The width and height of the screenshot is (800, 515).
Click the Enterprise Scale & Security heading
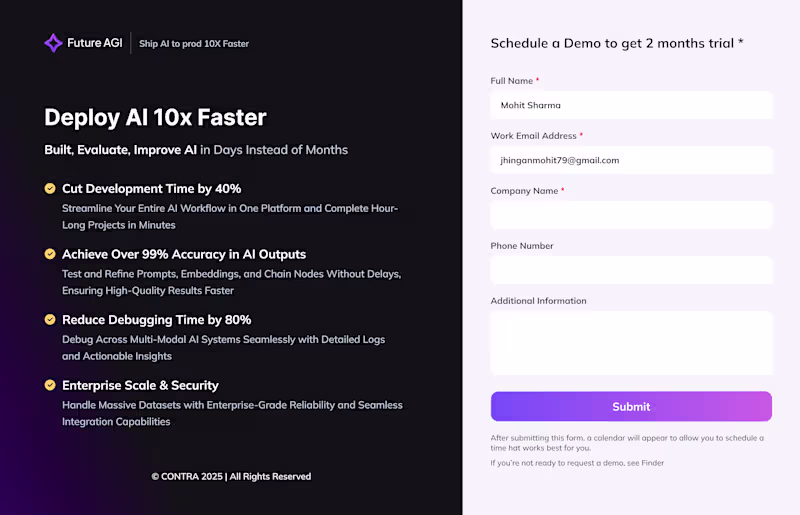click(140, 385)
